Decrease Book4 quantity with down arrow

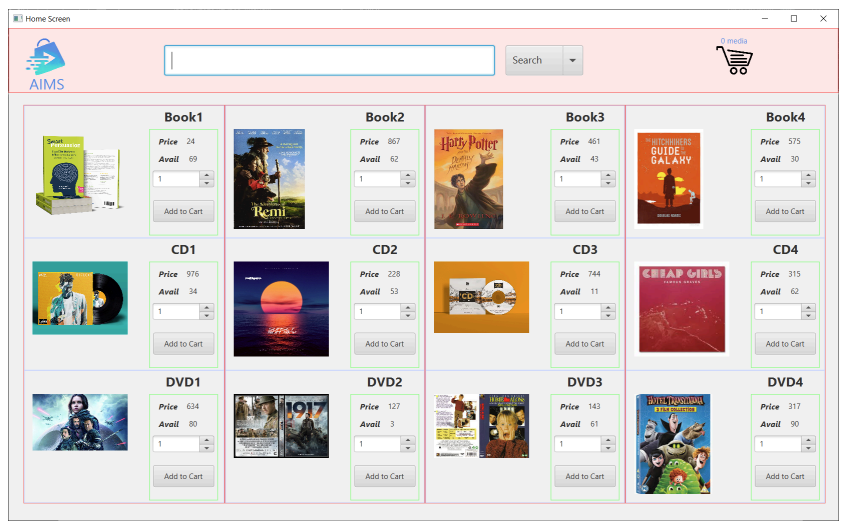(x=808, y=183)
